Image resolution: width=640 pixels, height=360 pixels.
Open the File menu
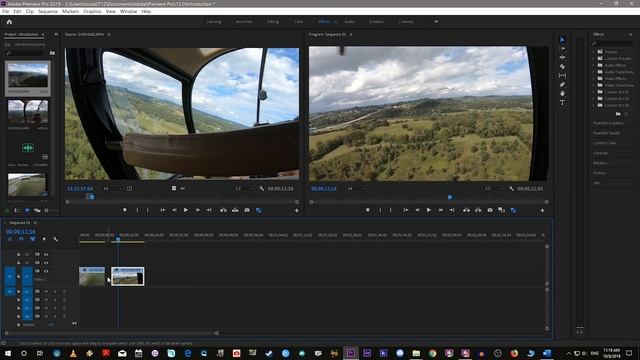tap(5, 11)
